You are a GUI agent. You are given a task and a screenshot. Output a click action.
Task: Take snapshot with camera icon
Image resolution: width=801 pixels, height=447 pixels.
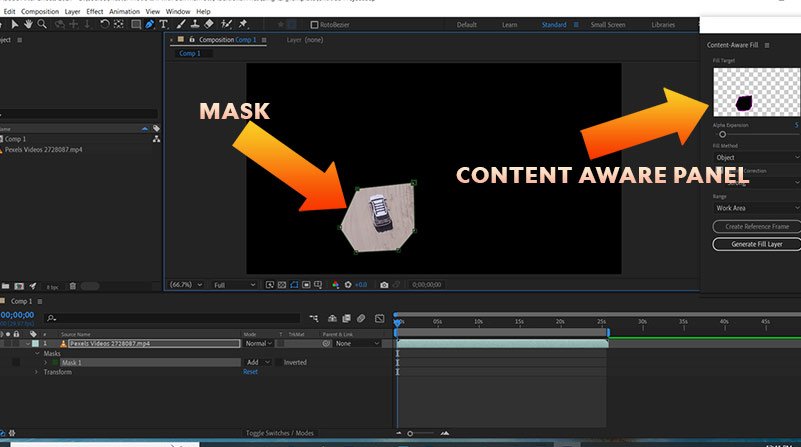[384, 285]
